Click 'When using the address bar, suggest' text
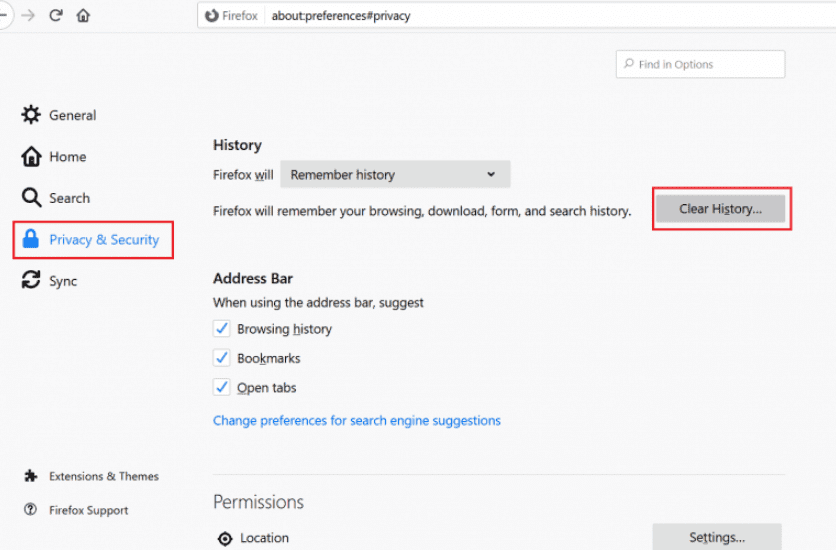Viewport: 836px width, 550px height. pos(318,303)
